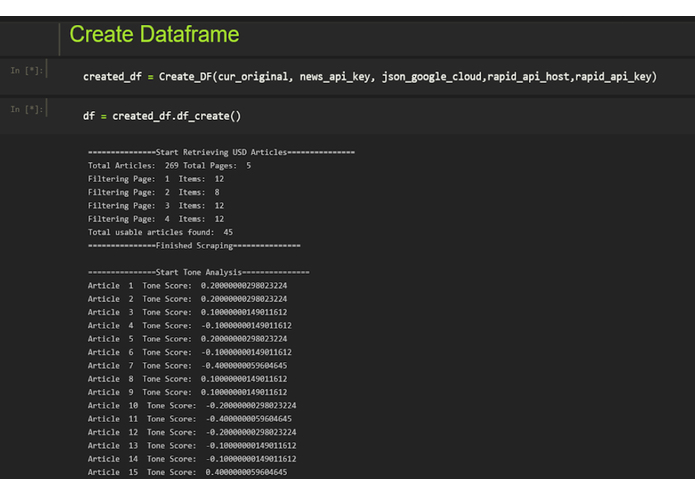The width and height of the screenshot is (695, 494).
Task: Click the Article 2 tone score line
Action: 187,299
